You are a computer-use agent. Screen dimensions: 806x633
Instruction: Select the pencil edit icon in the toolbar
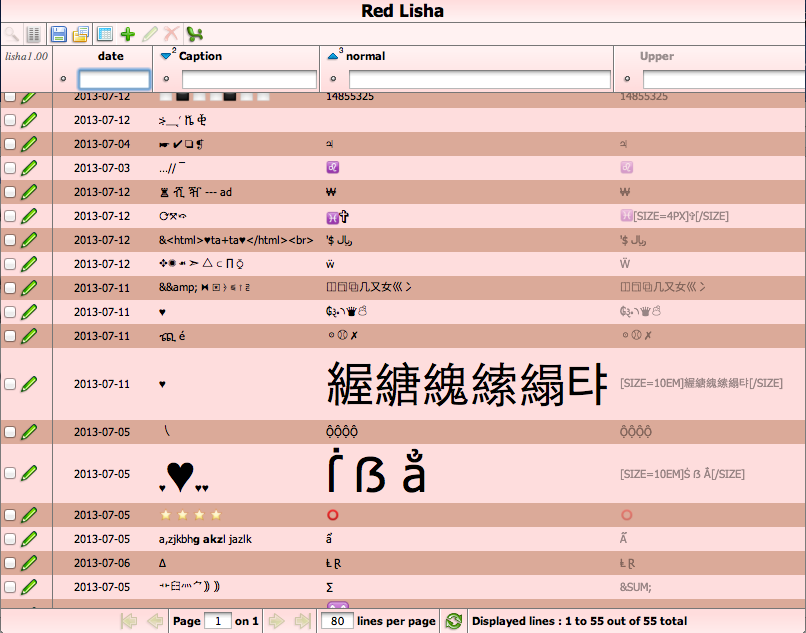pyautogui.click(x=148, y=33)
